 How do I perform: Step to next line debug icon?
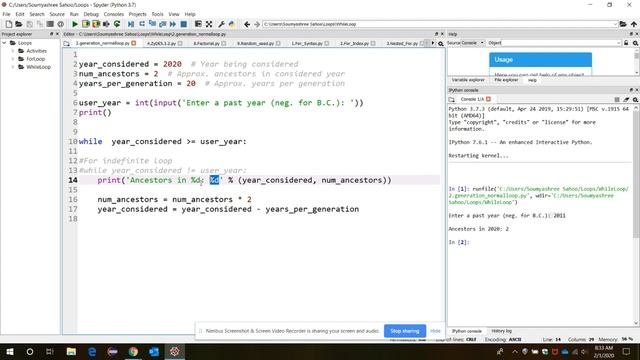point(142,24)
